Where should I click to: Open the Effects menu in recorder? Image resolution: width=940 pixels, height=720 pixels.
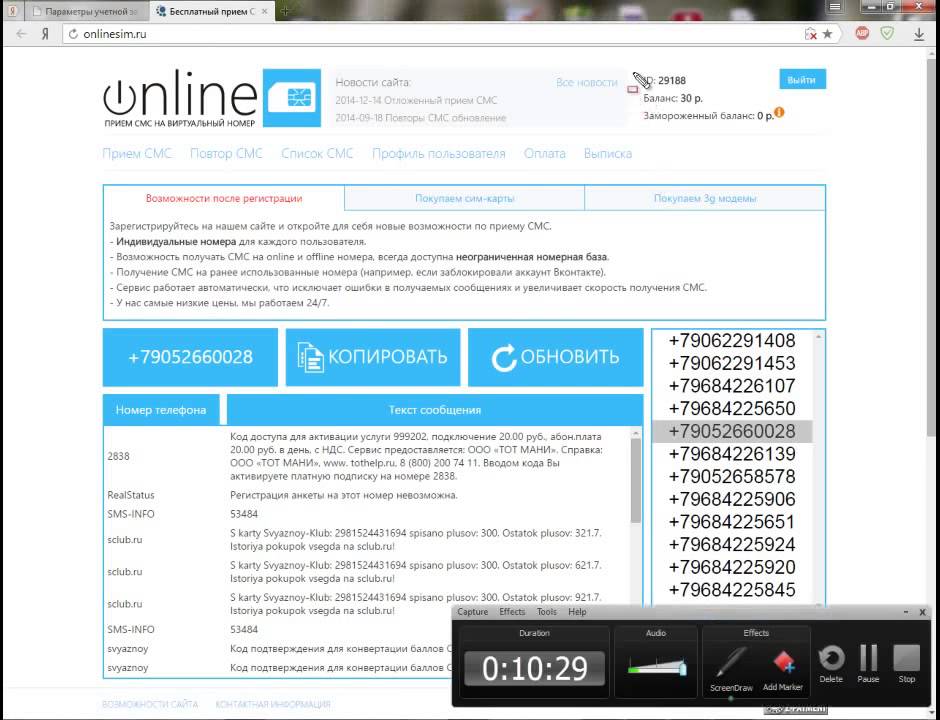coord(512,612)
